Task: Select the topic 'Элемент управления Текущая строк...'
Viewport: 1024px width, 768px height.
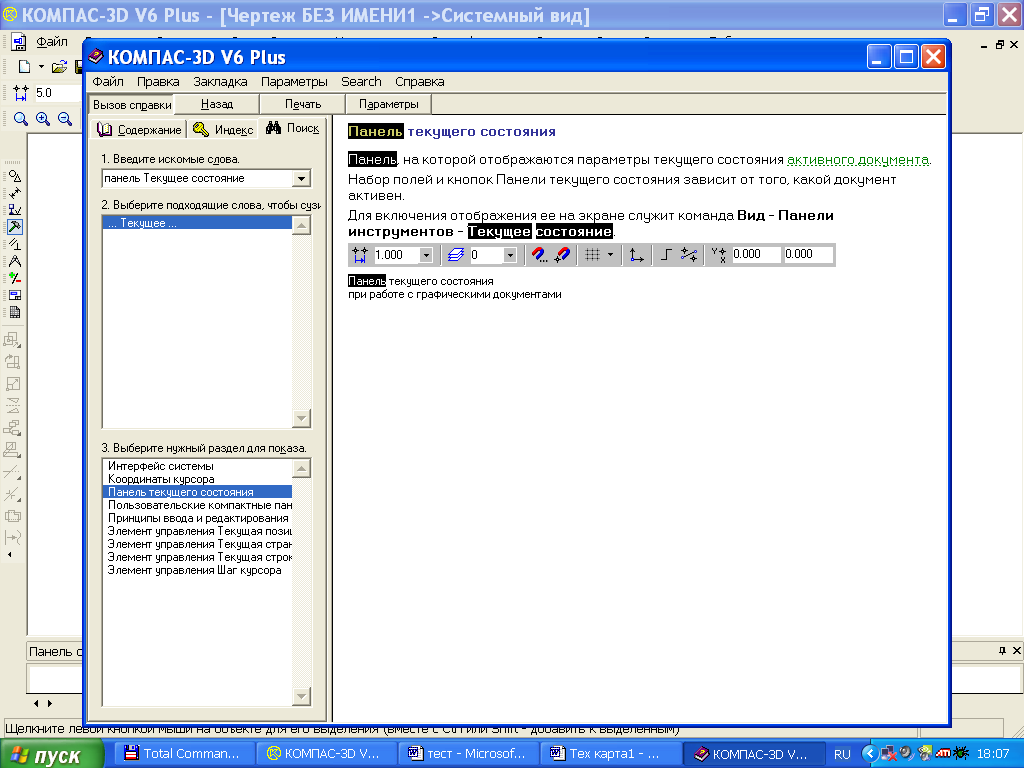Action: coord(197,558)
